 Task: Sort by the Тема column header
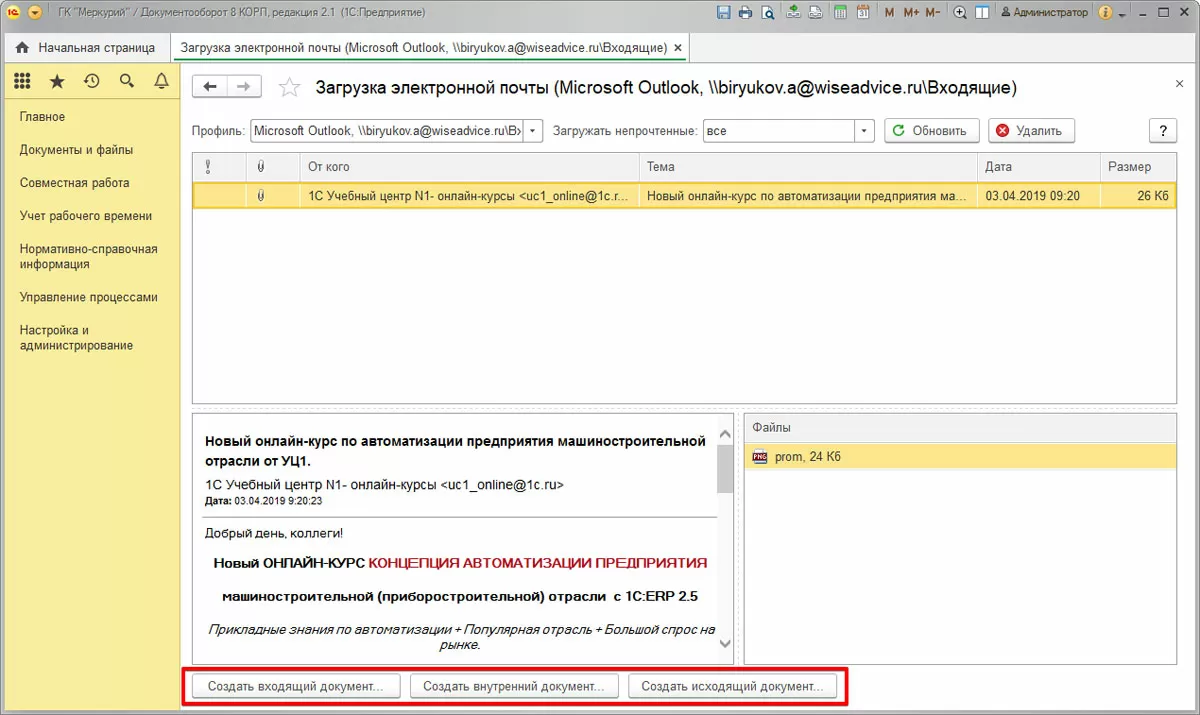coord(808,167)
